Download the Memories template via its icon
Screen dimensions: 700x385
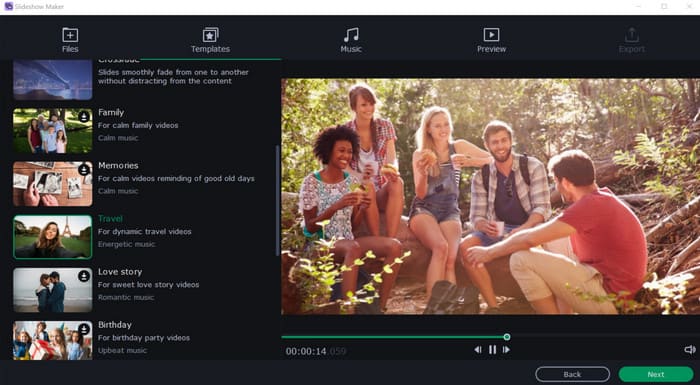point(84,170)
